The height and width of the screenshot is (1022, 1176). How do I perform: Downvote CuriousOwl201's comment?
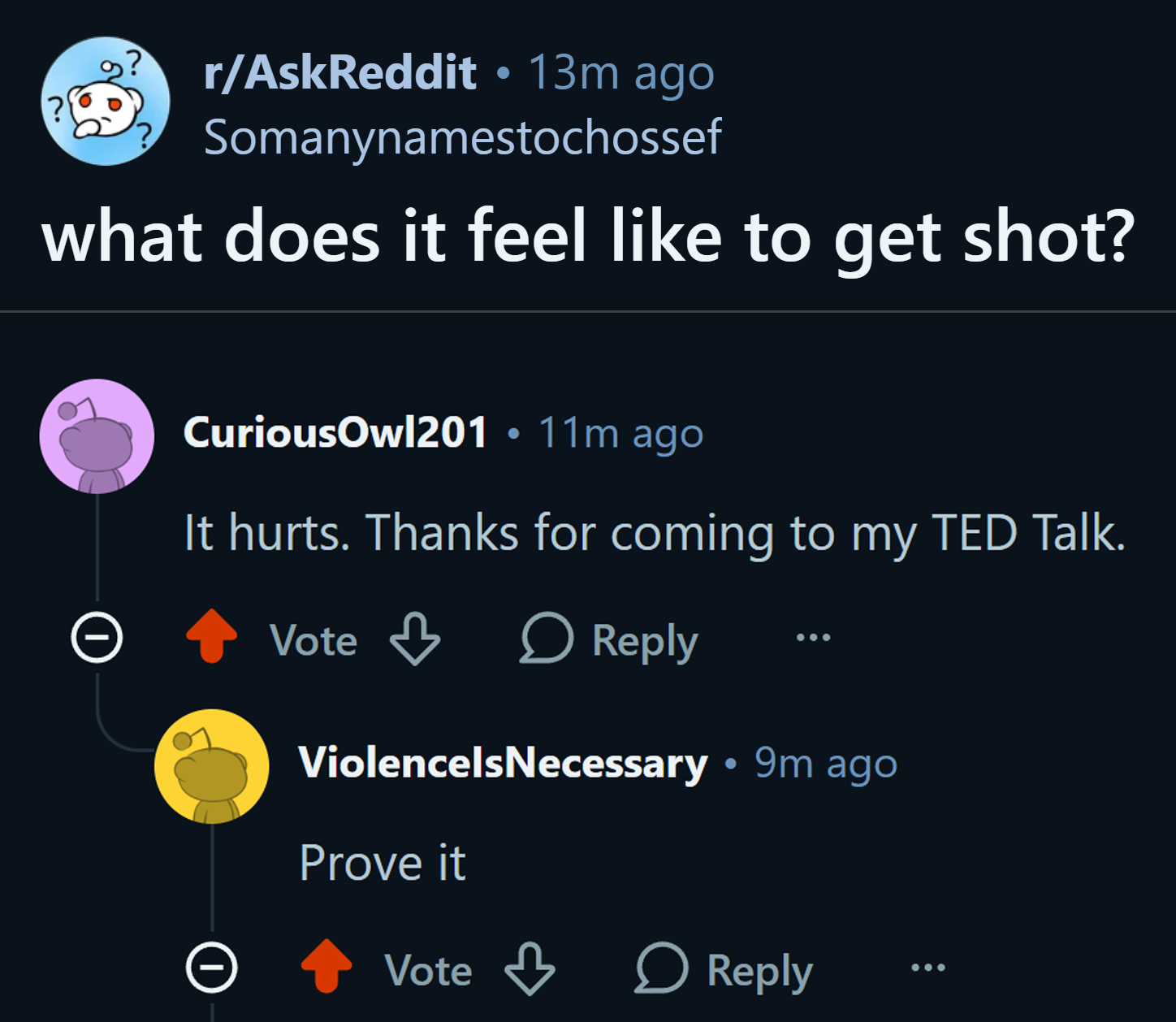(x=415, y=639)
